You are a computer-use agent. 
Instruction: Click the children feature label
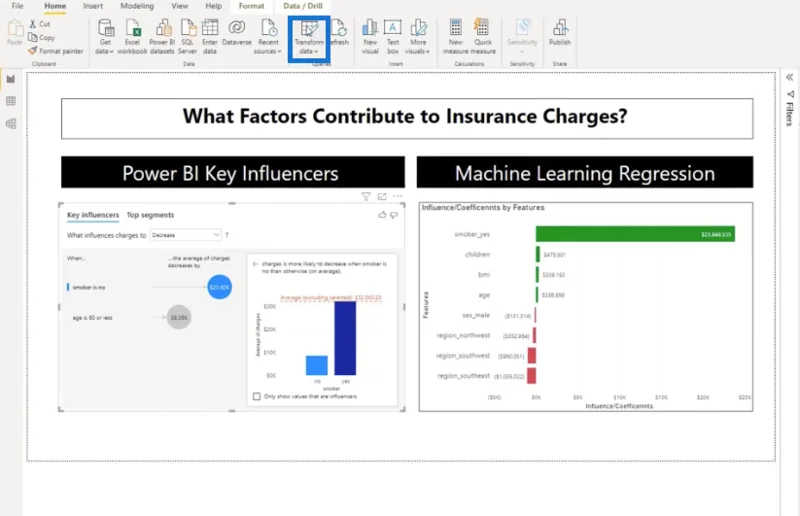click(x=477, y=254)
